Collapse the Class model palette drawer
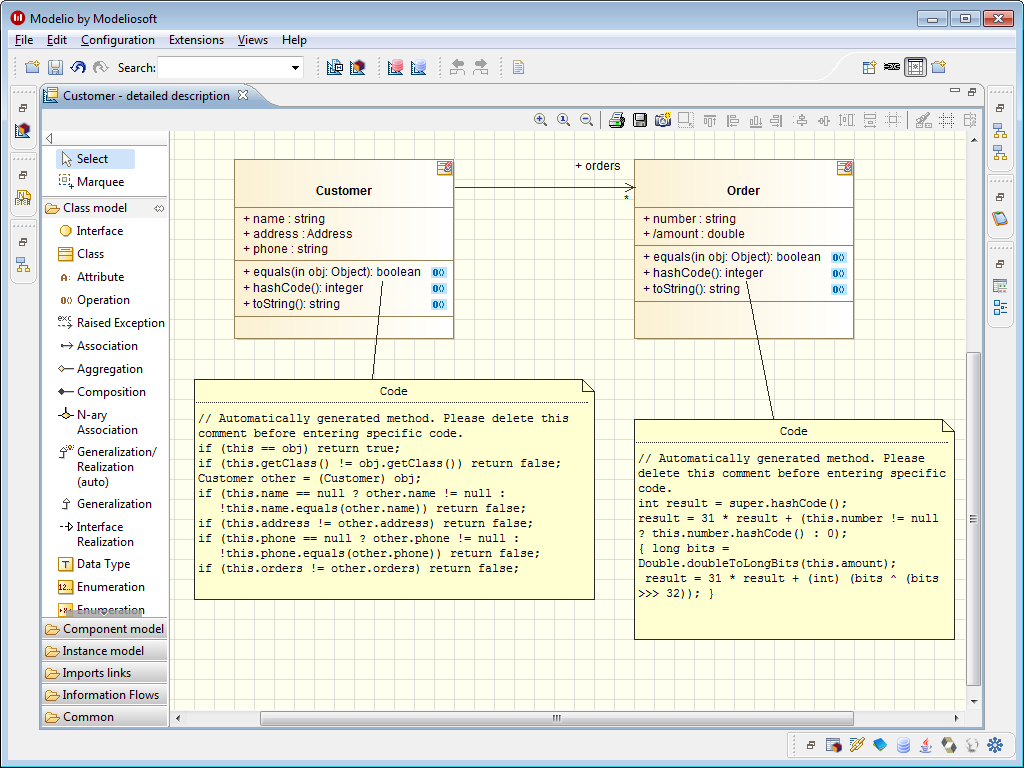This screenshot has height=768, width=1024. (95, 208)
